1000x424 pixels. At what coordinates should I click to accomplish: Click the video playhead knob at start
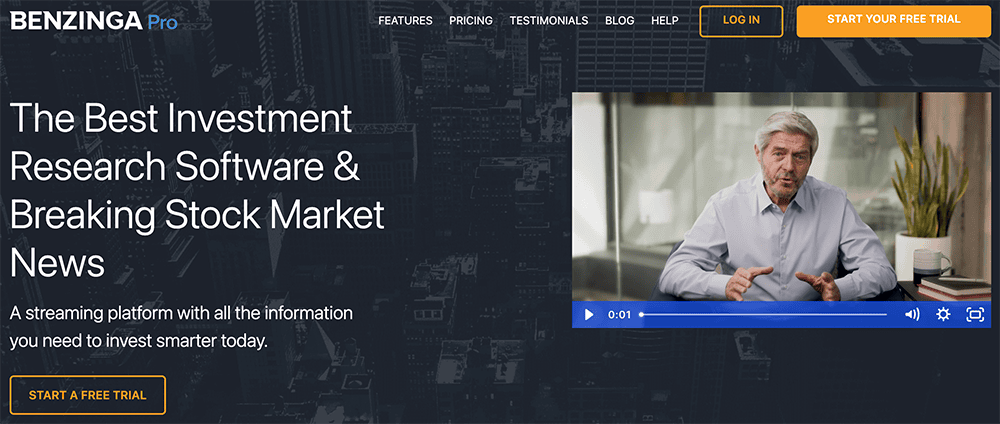642,314
